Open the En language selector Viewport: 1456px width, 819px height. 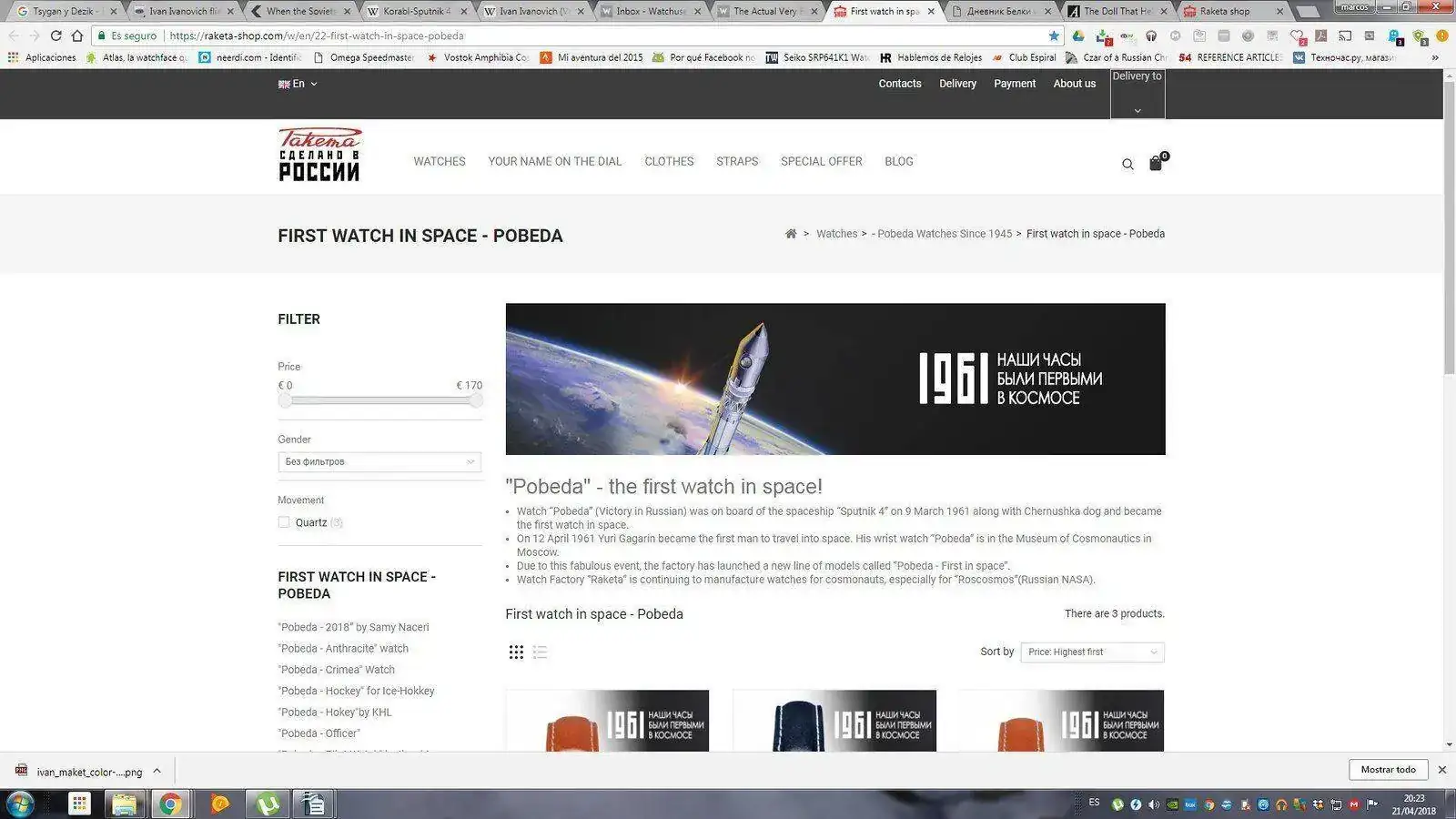(x=298, y=84)
